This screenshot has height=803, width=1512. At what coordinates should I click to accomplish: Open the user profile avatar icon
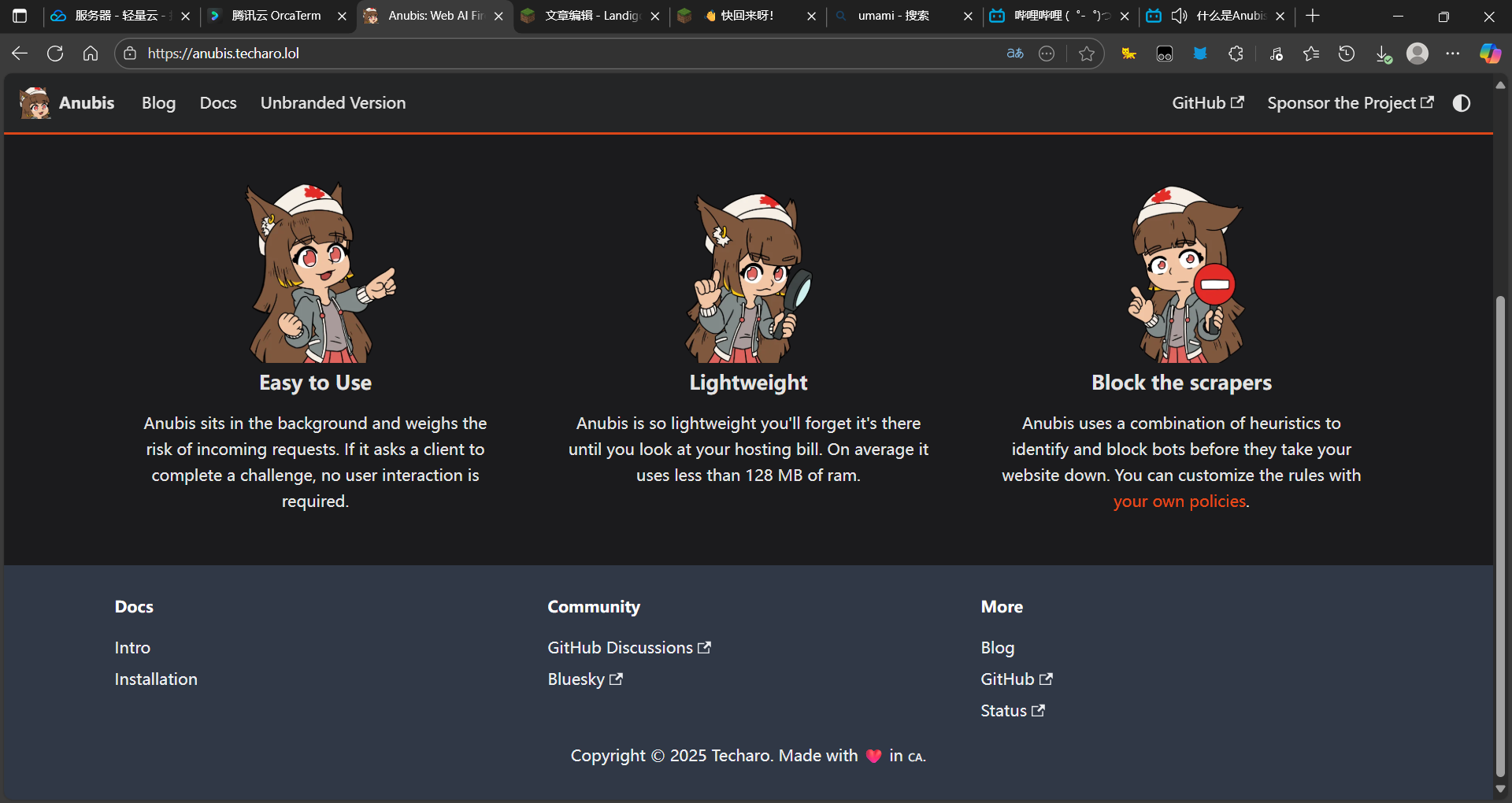pyautogui.click(x=1417, y=54)
